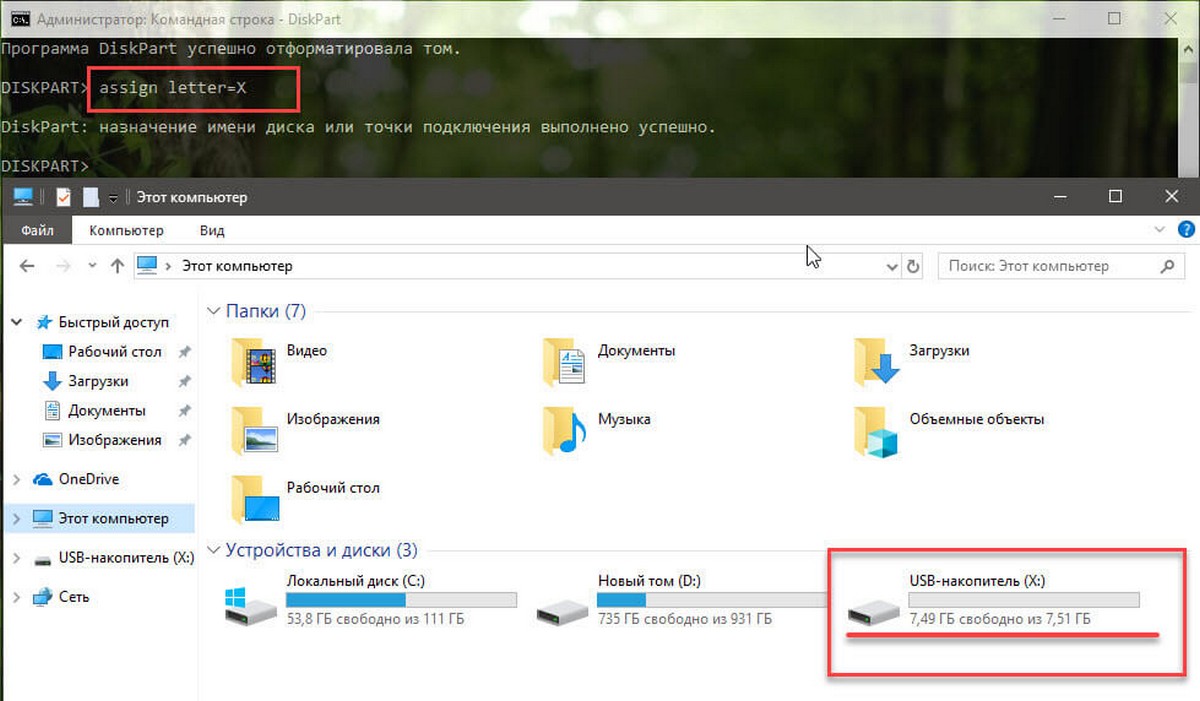The height and width of the screenshot is (701, 1200).
Task: Open Документы in Quick access sidebar
Action: pos(107,411)
